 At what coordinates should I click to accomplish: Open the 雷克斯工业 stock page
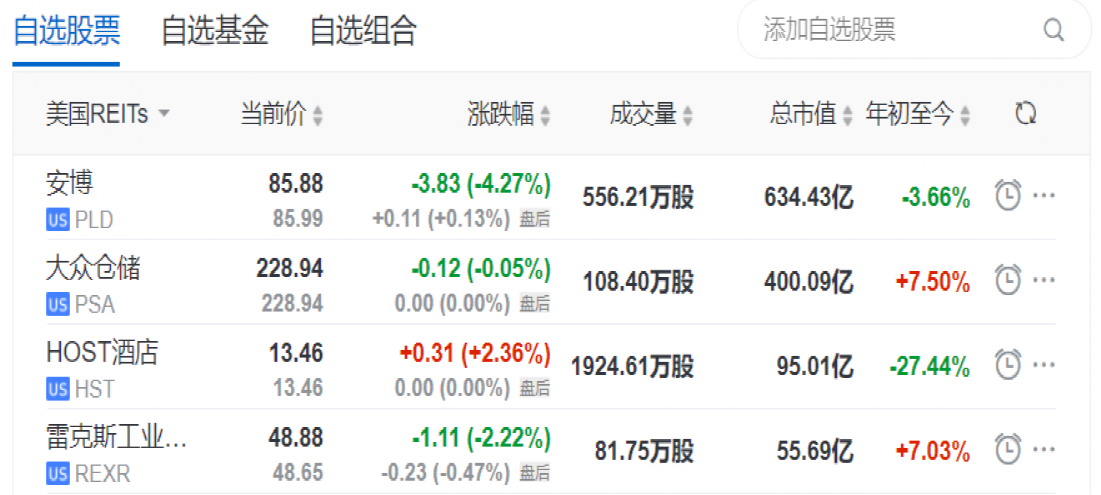click(117, 438)
